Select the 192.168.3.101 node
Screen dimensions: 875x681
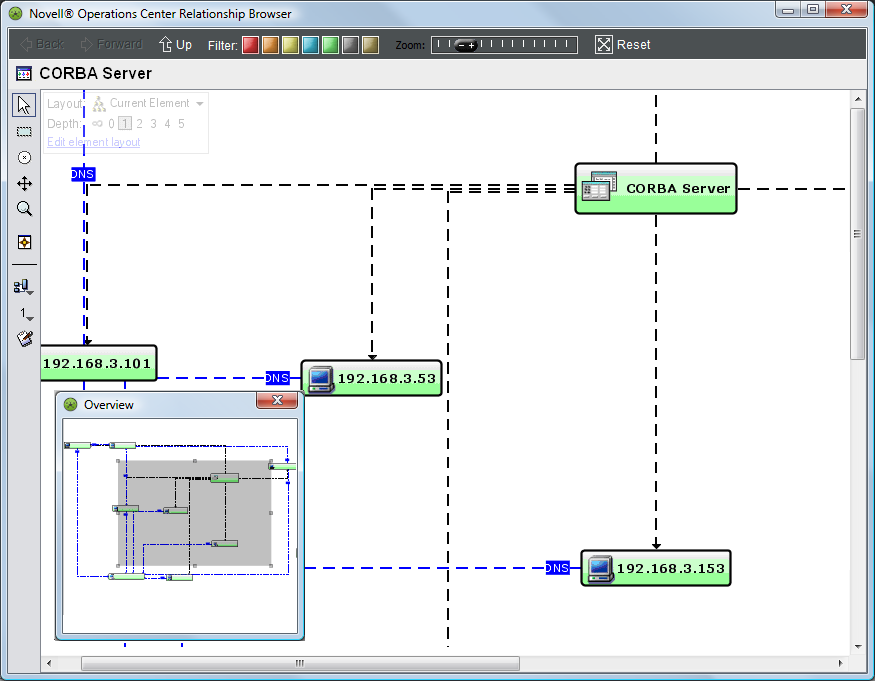98,363
